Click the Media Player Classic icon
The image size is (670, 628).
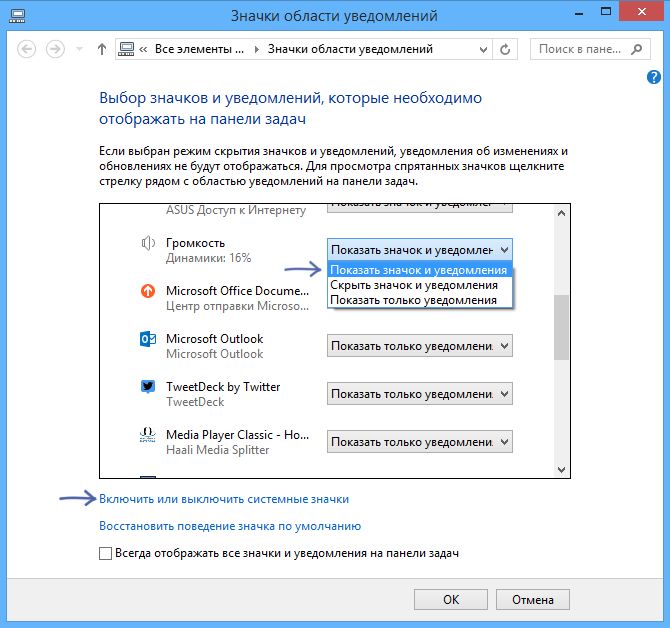pyautogui.click(x=148, y=435)
